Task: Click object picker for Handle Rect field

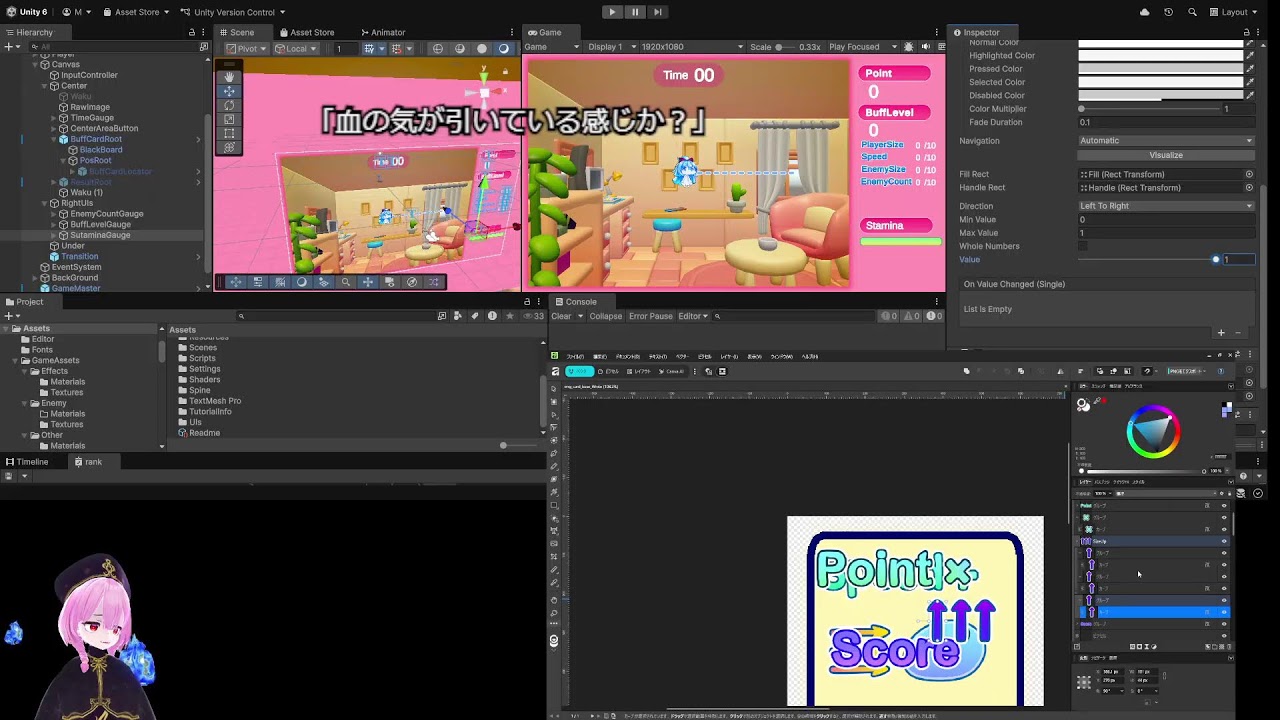Action: click(1249, 188)
